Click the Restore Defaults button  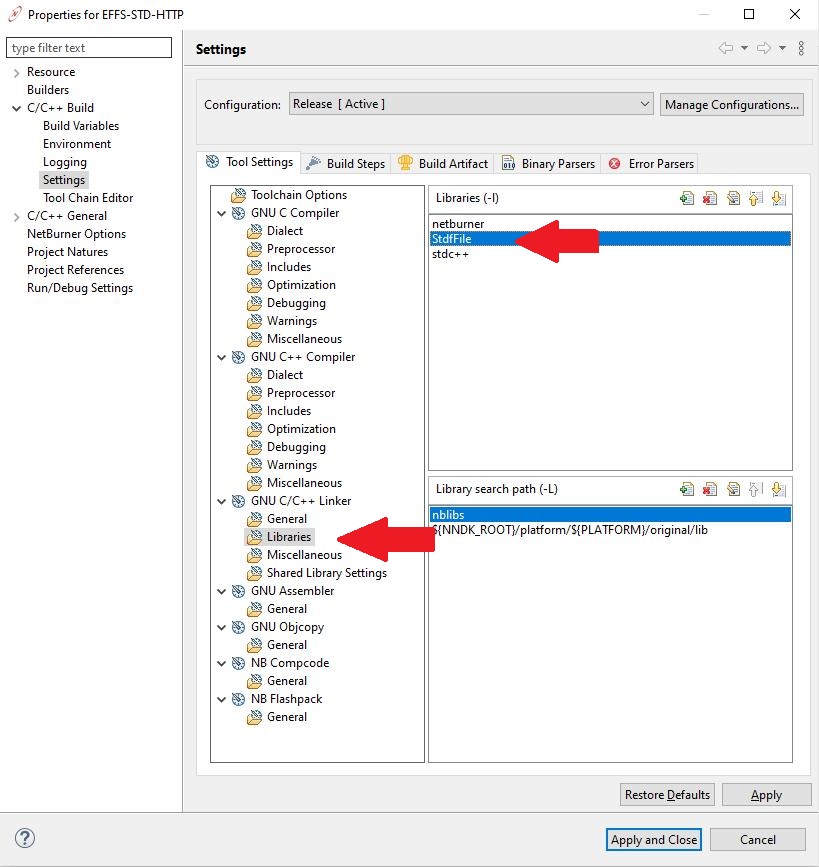(667, 795)
